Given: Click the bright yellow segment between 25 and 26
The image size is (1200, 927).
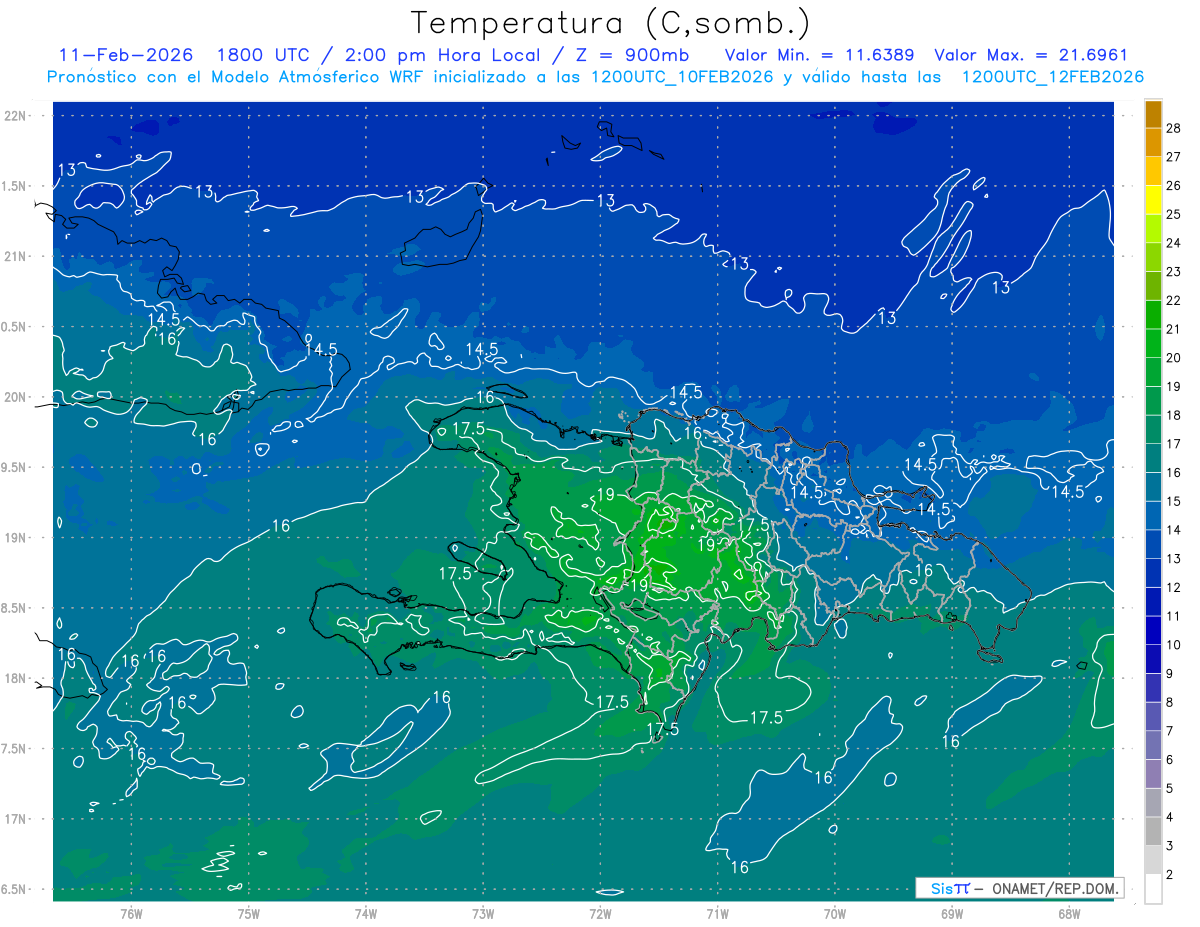Looking at the screenshot, I should point(1153,200).
